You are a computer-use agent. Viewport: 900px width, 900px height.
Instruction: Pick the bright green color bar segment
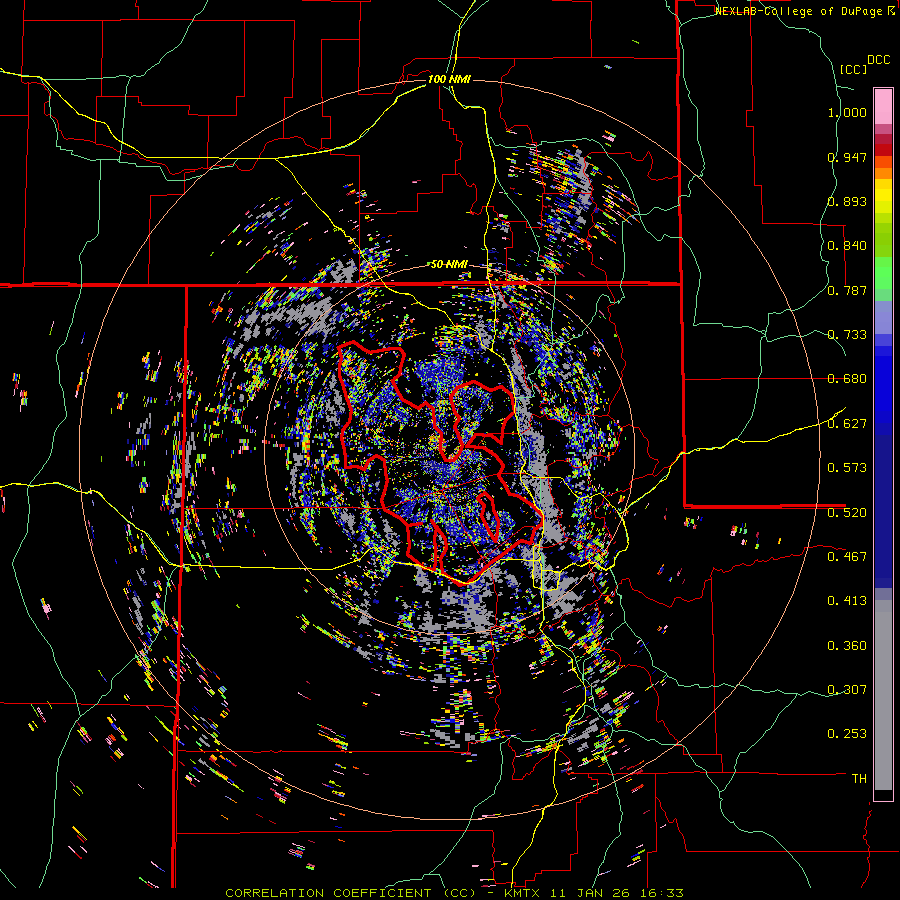[883, 273]
